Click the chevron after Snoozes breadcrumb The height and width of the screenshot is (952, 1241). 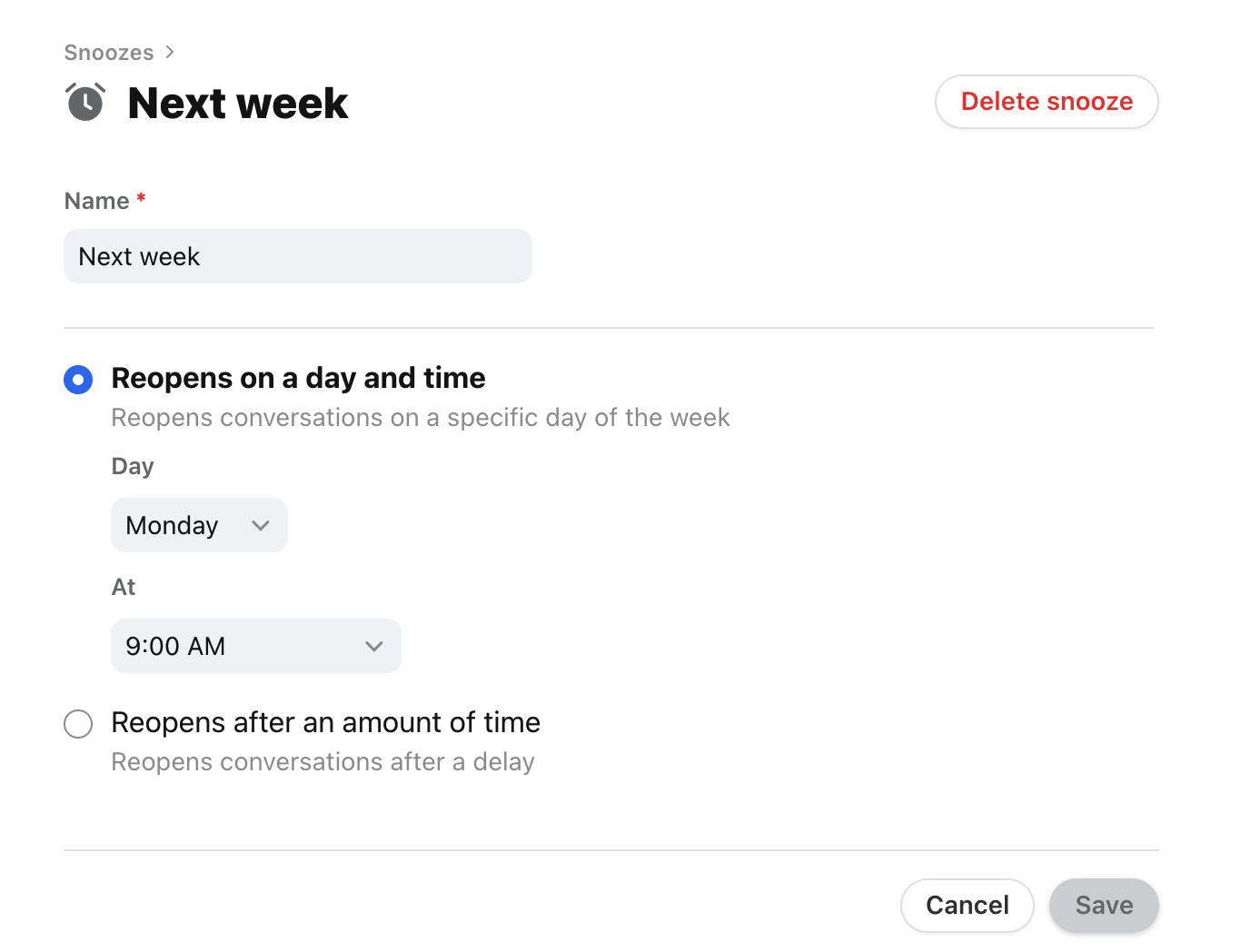coord(169,52)
